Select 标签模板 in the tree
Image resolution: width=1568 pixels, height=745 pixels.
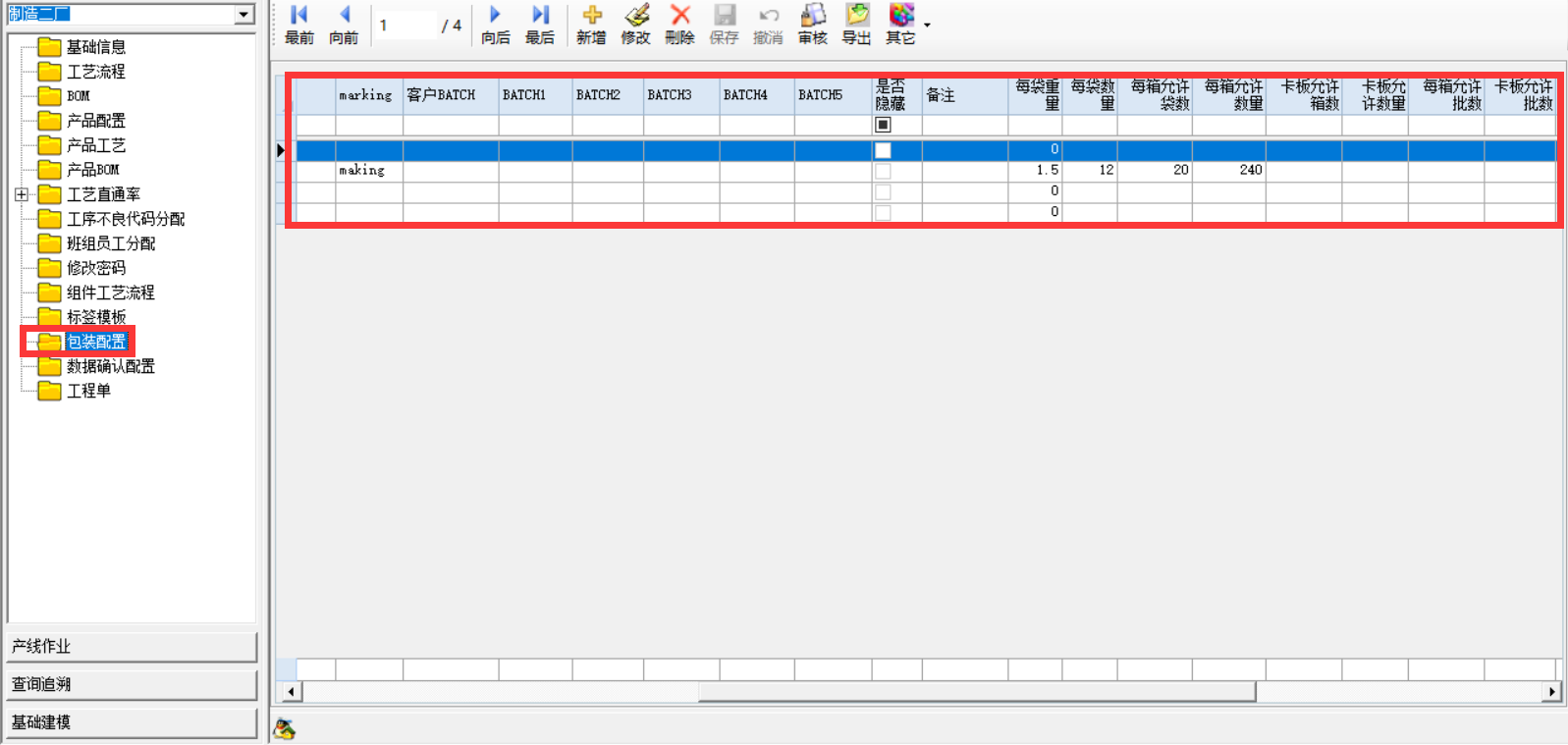95,317
